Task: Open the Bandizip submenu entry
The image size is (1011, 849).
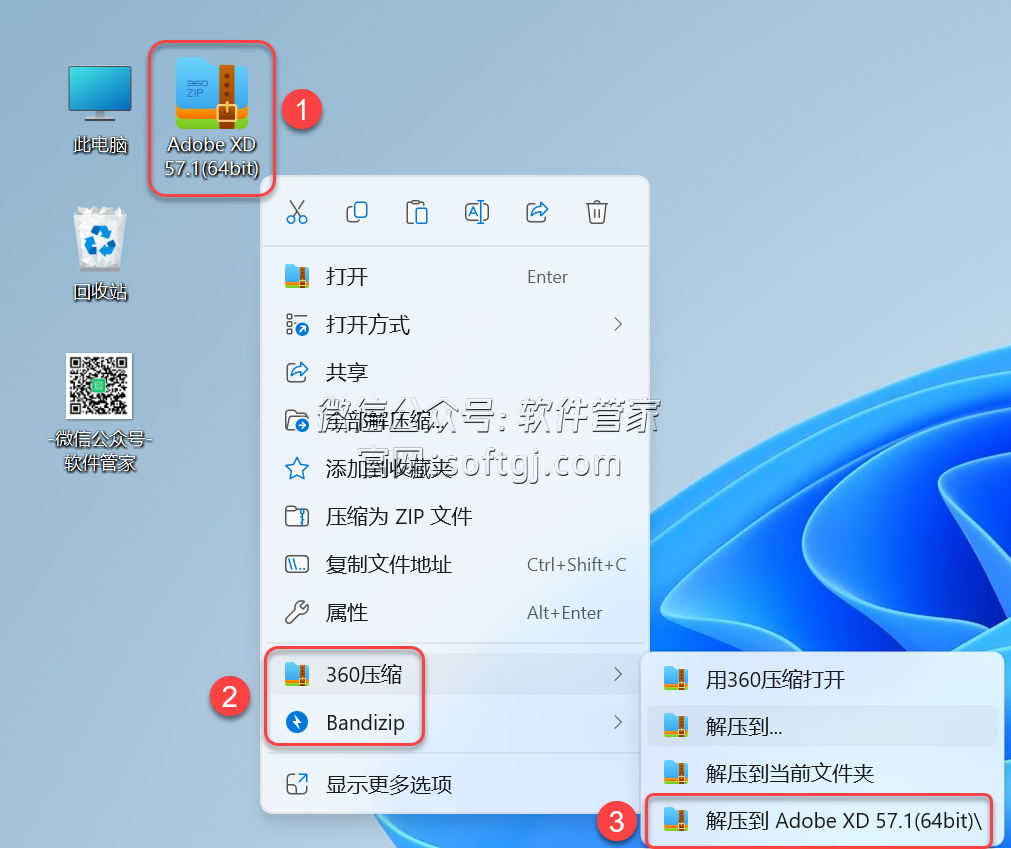Action: coord(455,722)
